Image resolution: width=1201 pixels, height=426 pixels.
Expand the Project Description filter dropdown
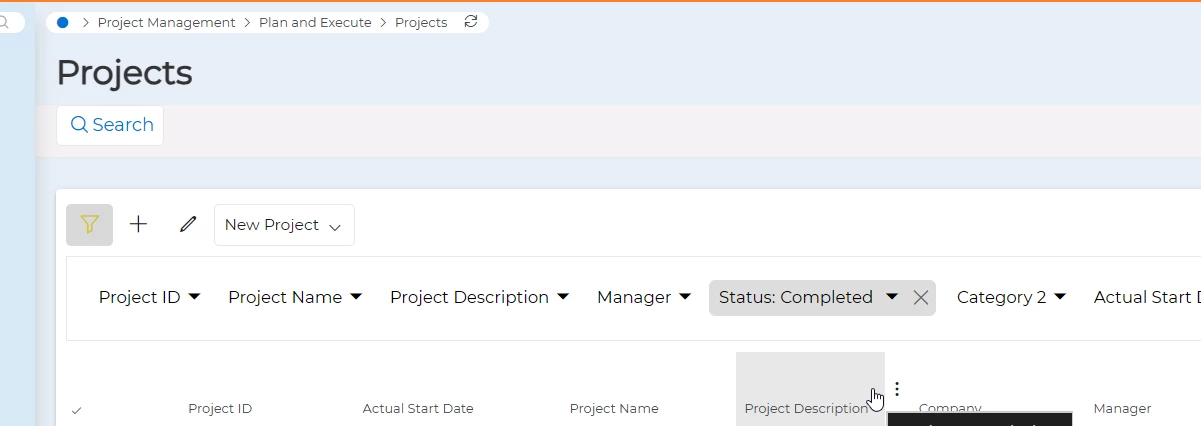tap(480, 297)
